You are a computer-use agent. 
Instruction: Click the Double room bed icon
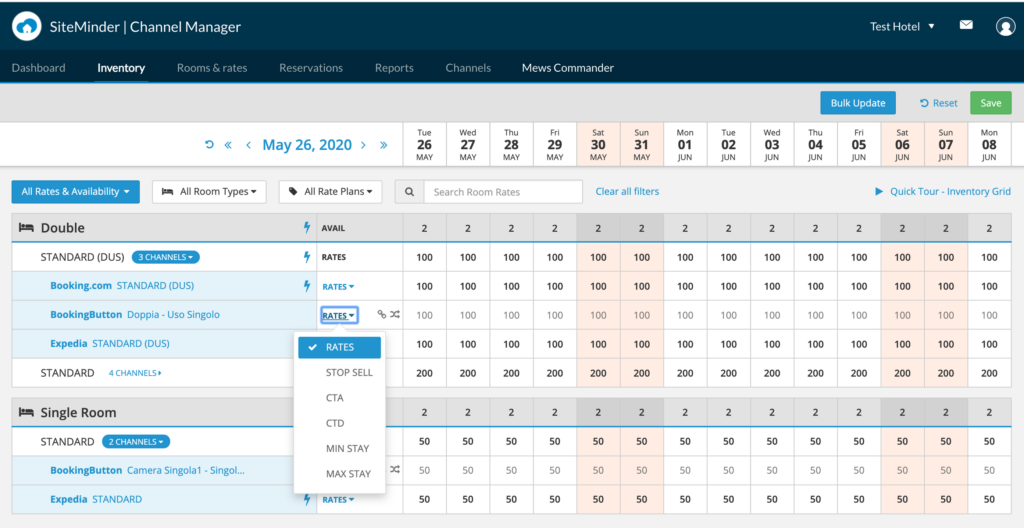pos(26,227)
